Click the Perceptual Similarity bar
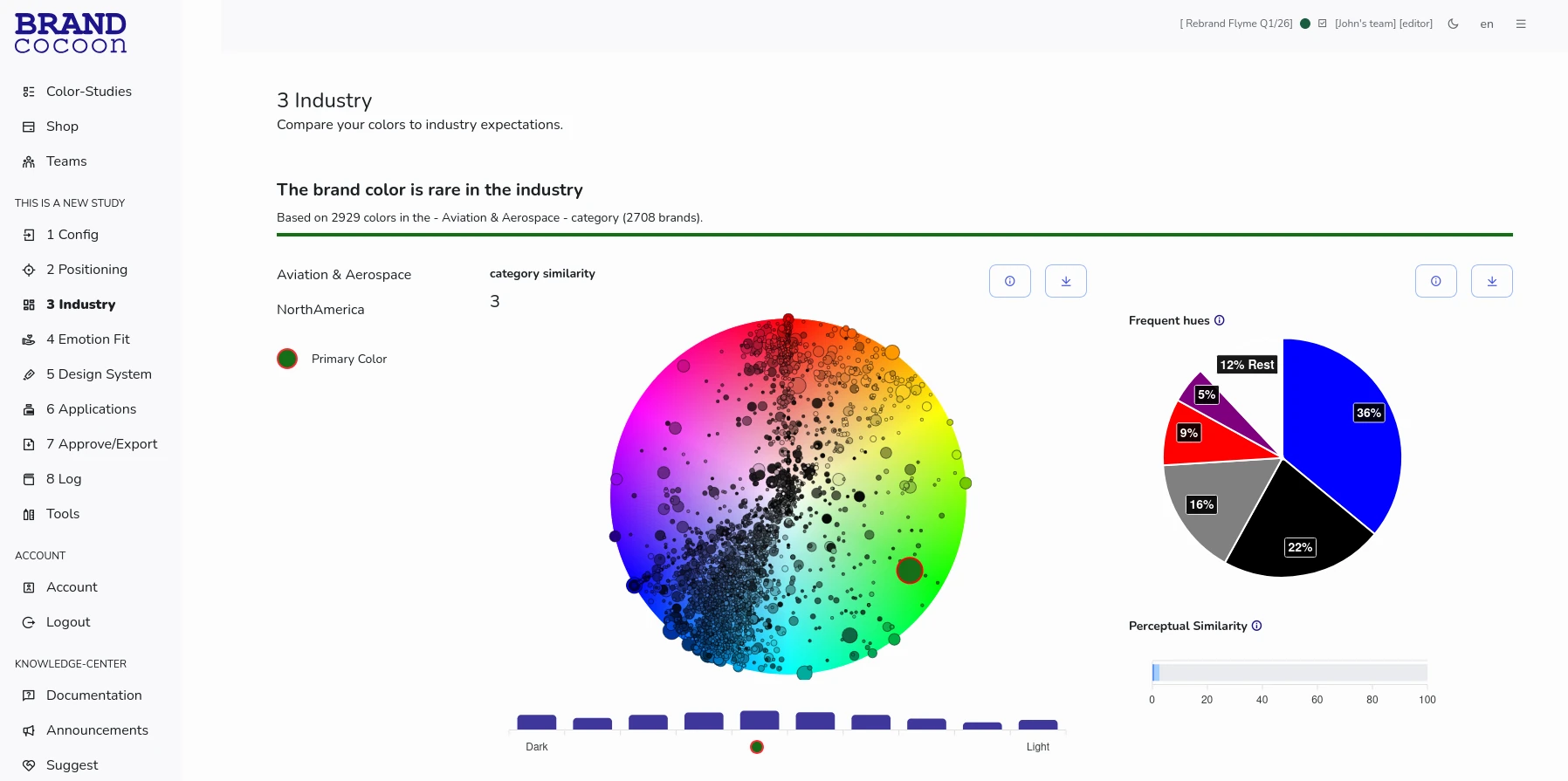The width and height of the screenshot is (1568, 781). pyautogui.click(x=1289, y=672)
